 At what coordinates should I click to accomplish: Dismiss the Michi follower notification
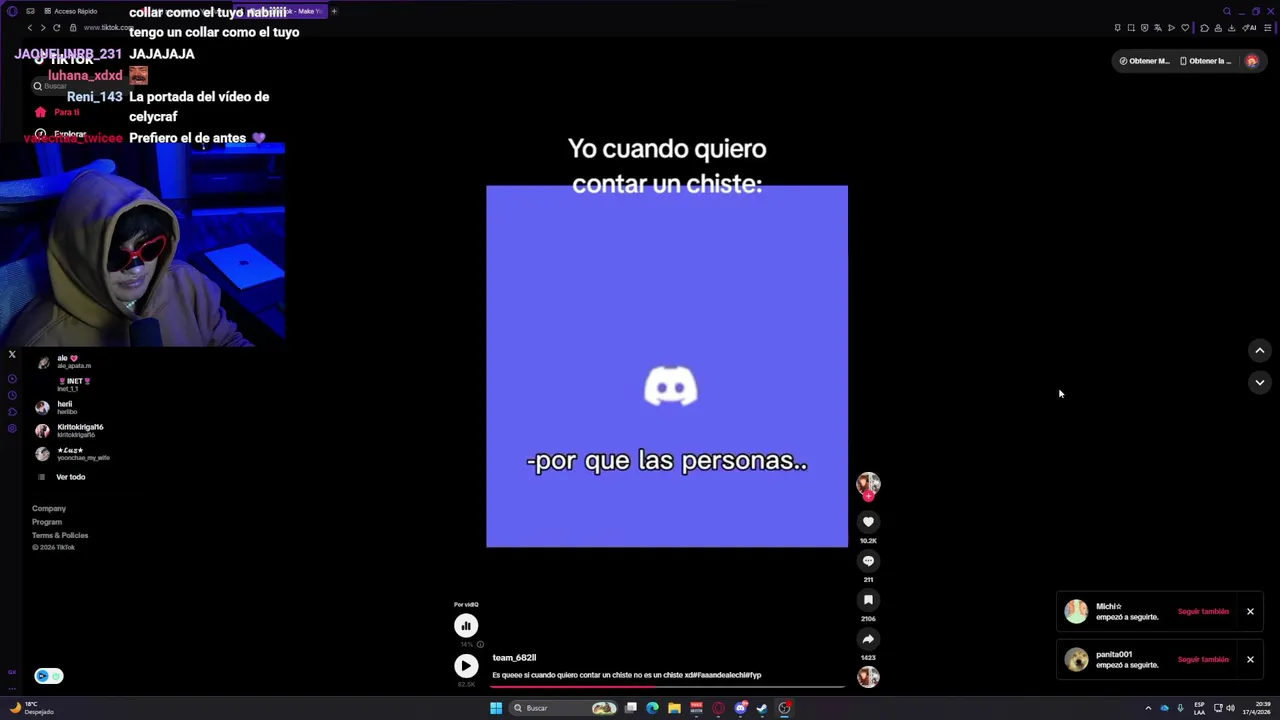coord(1250,612)
